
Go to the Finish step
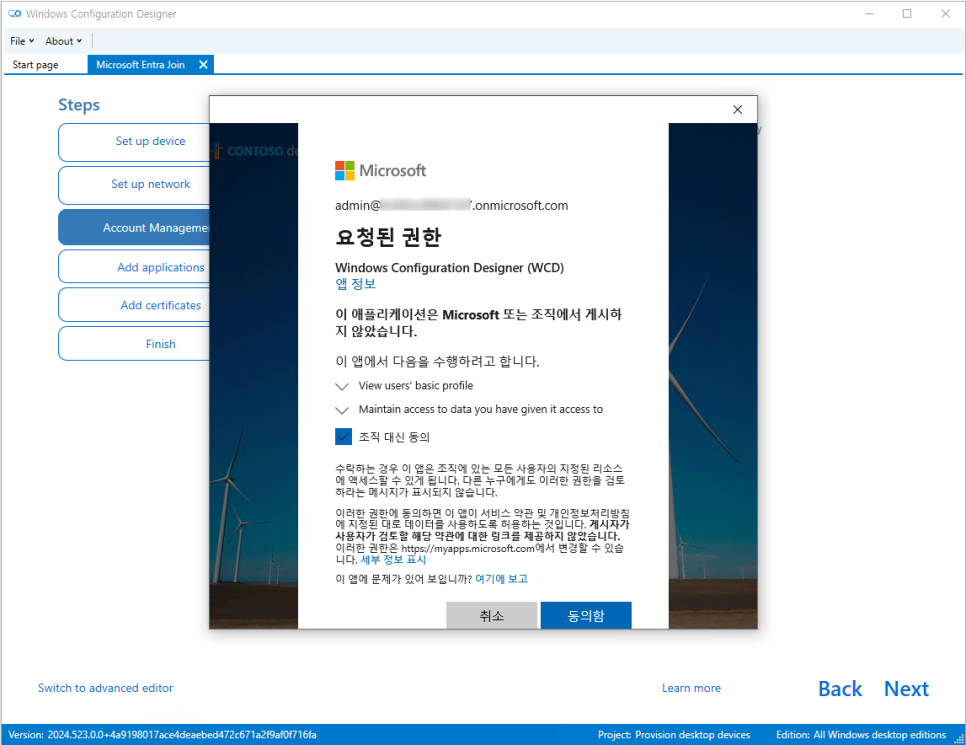(x=134, y=344)
